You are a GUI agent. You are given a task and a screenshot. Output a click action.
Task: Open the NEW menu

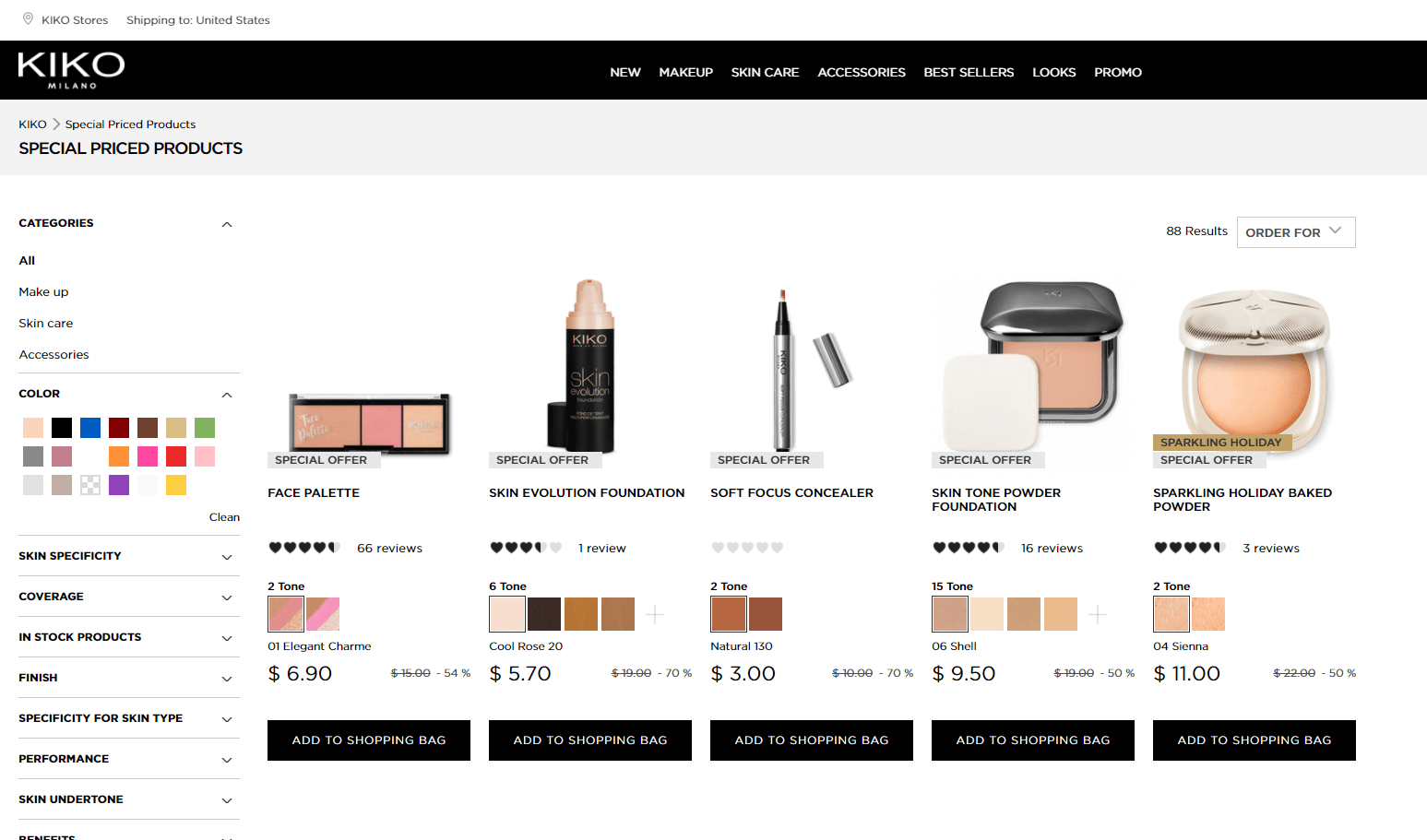point(625,72)
